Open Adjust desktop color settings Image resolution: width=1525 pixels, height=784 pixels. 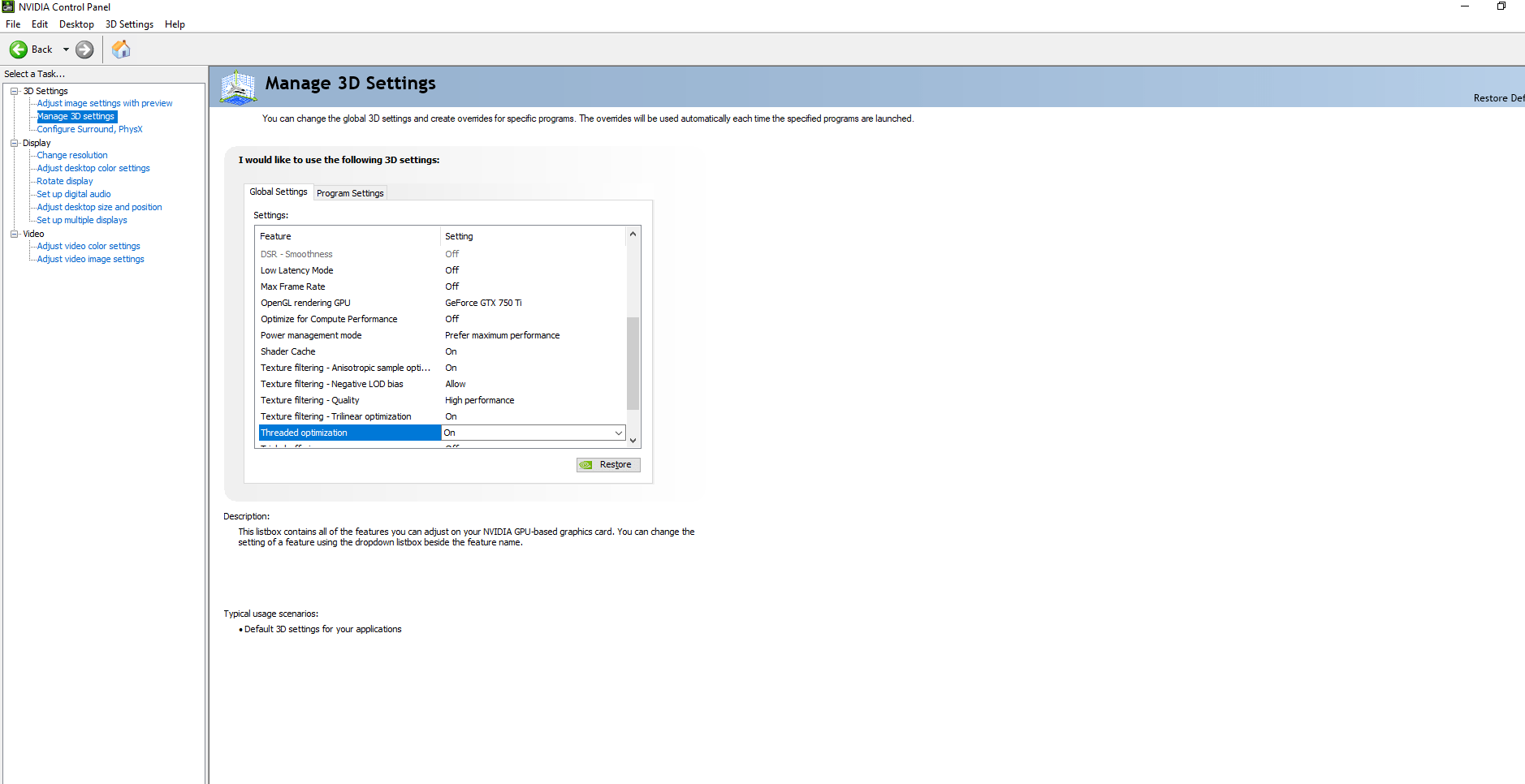coord(93,168)
